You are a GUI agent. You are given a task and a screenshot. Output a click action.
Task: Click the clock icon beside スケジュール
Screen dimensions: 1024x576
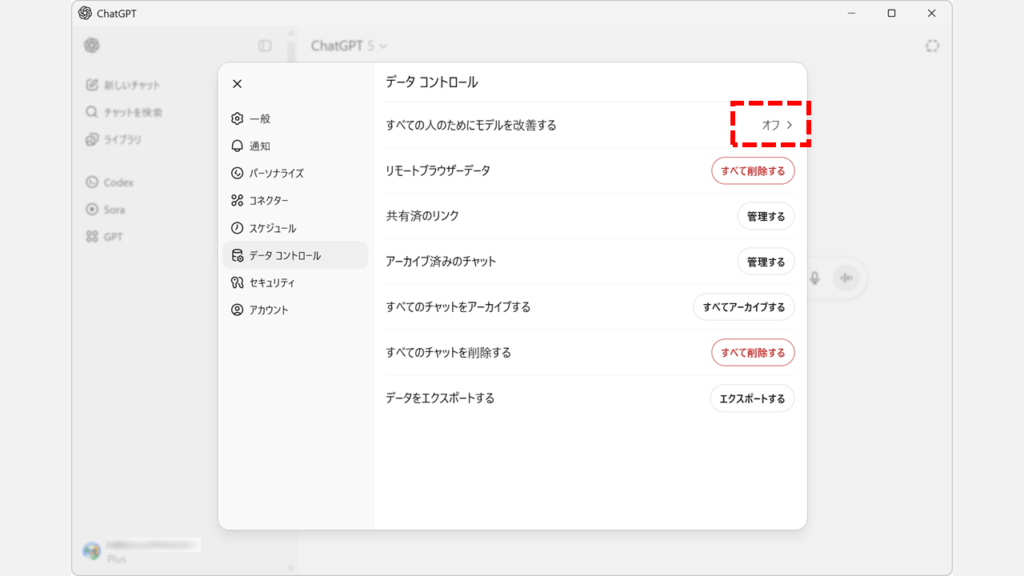click(x=237, y=228)
